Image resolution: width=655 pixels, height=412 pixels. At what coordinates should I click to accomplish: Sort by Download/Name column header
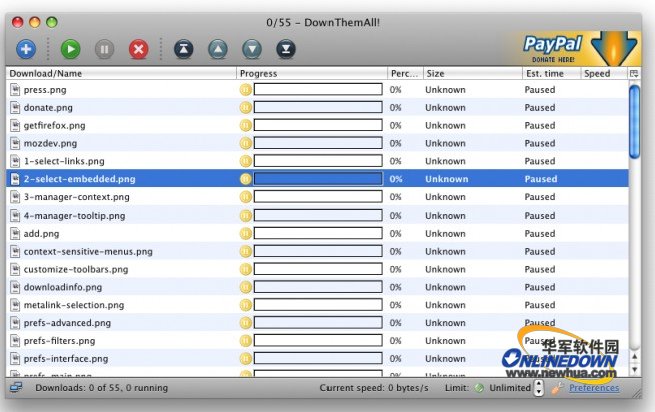(x=121, y=74)
